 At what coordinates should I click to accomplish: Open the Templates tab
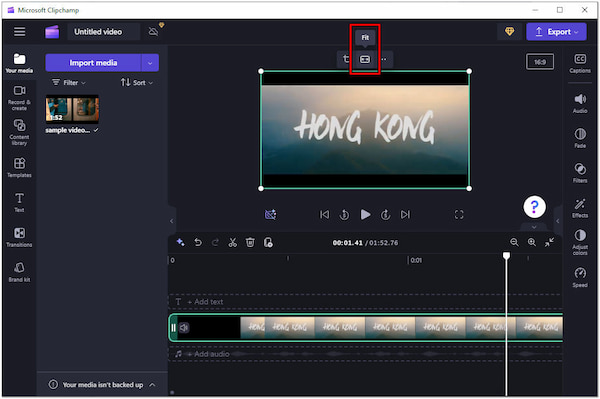pyautogui.click(x=19, y=168)
